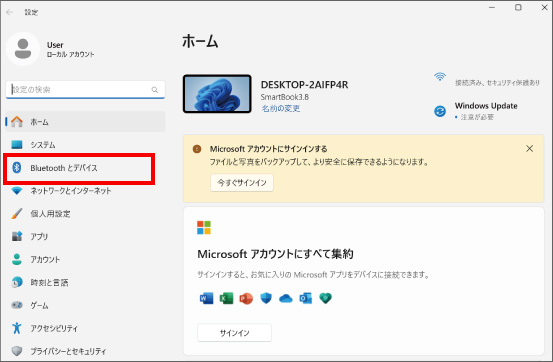Open the システム sidebar item
This screenshot has height=362, width=553.
coord(85,145)
